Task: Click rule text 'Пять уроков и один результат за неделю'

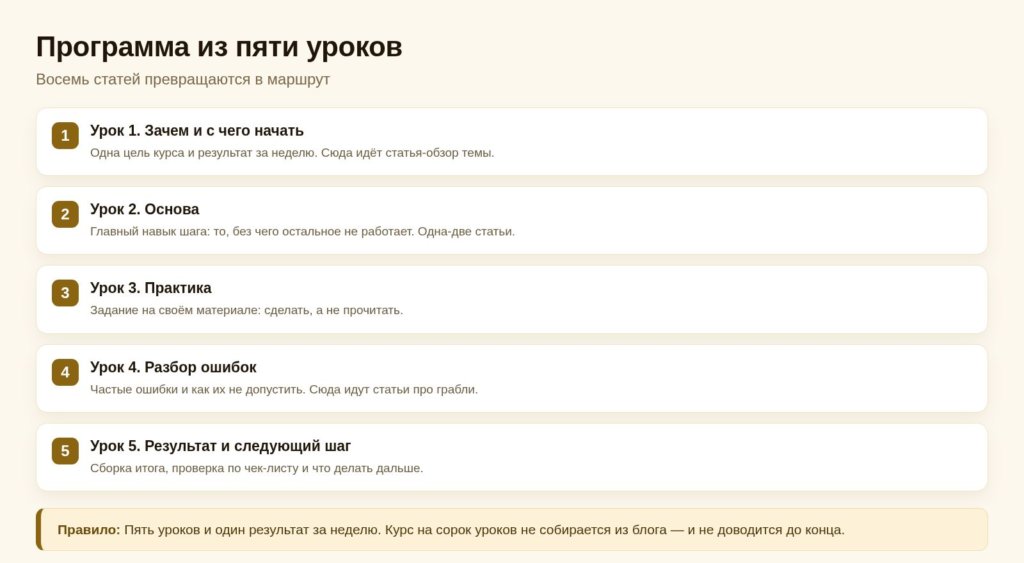Action: pos(252,530)
